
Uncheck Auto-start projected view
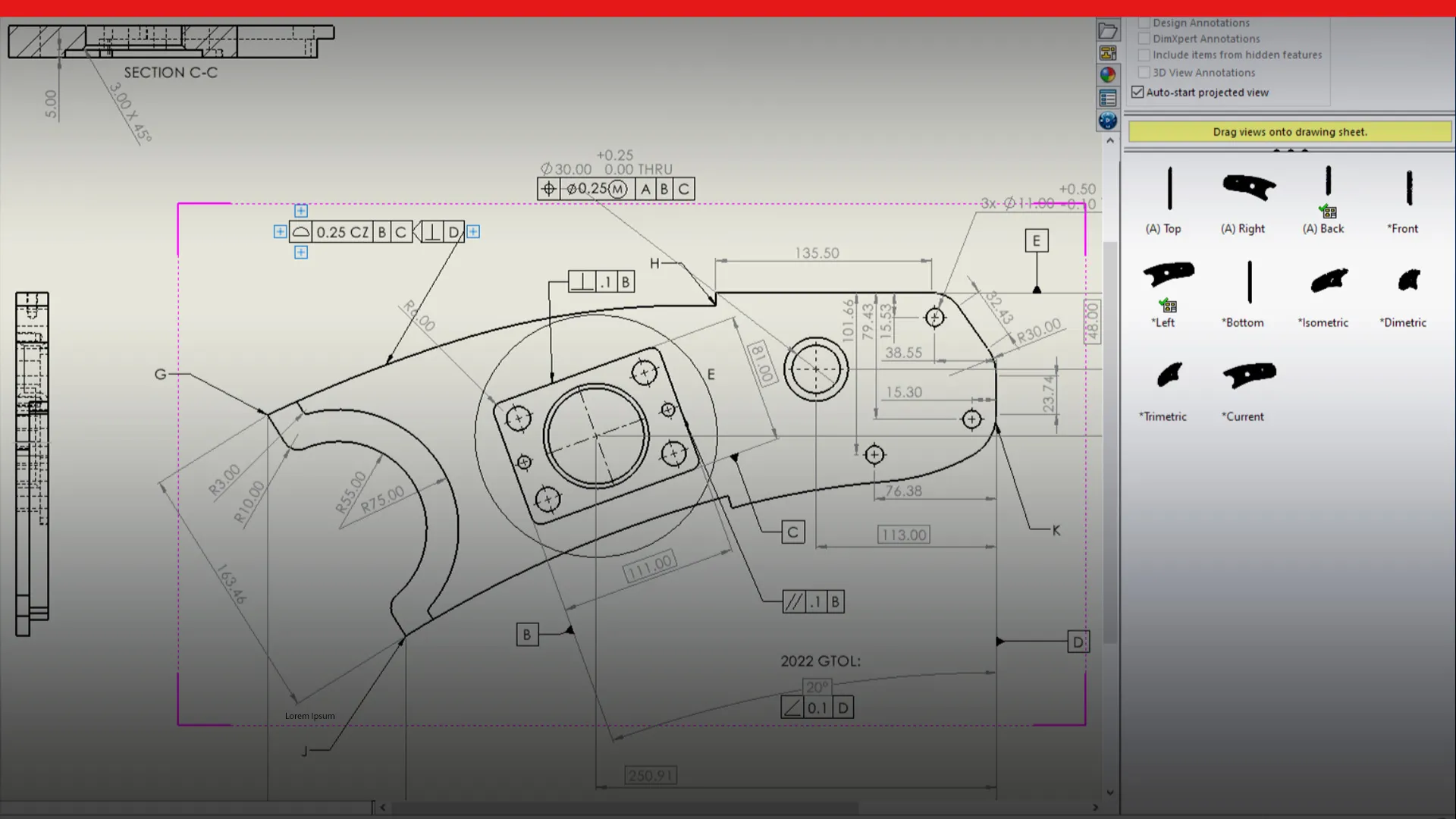coord(1137,91)
